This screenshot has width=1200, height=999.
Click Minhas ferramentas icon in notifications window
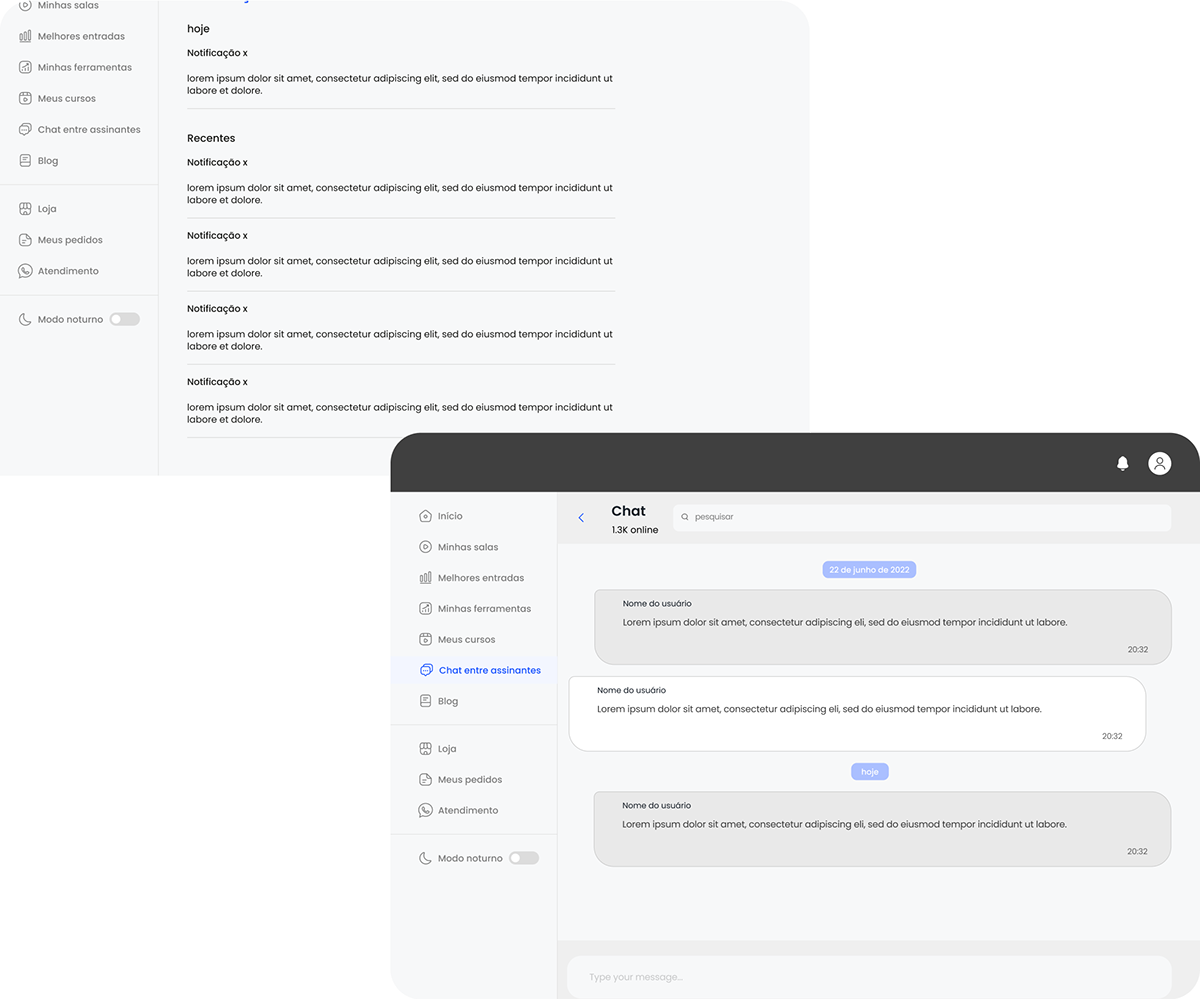pos(25,67)
